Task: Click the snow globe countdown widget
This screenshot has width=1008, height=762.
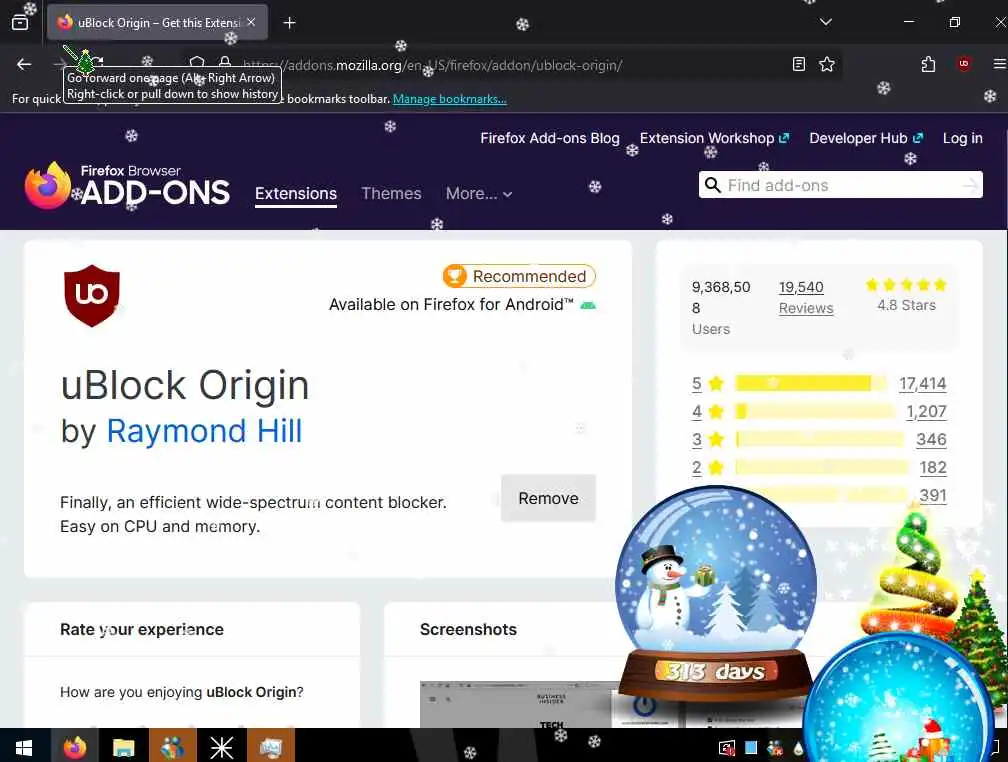Action: [x=716, y=595]
